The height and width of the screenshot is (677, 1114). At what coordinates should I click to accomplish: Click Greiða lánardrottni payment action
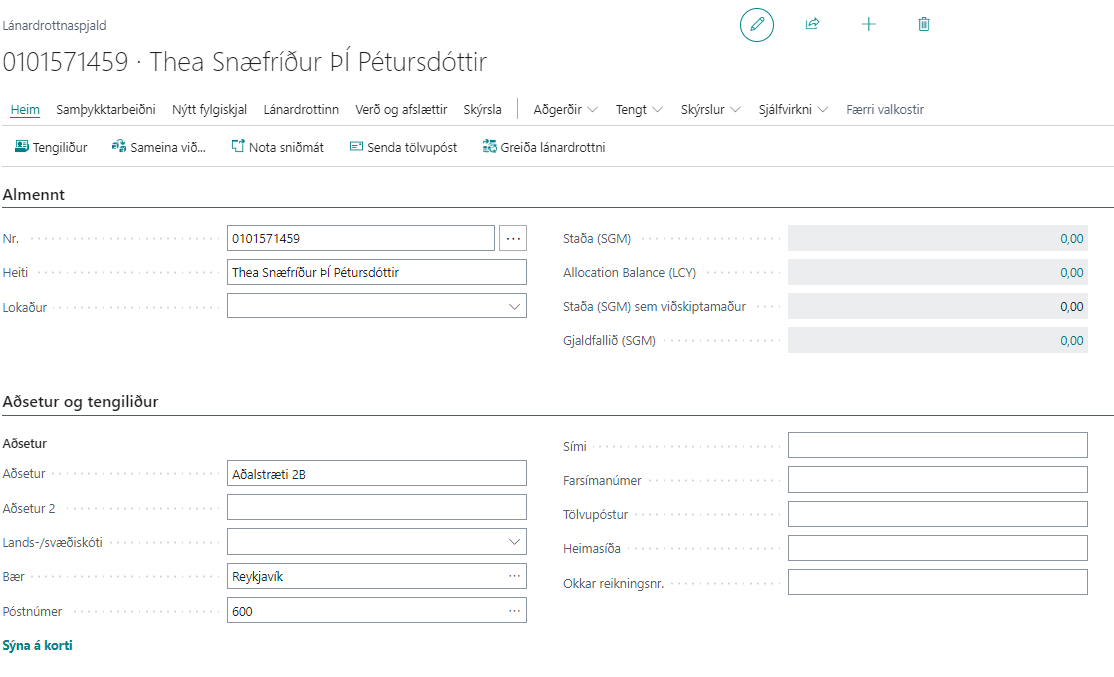[x=543, y=147]
